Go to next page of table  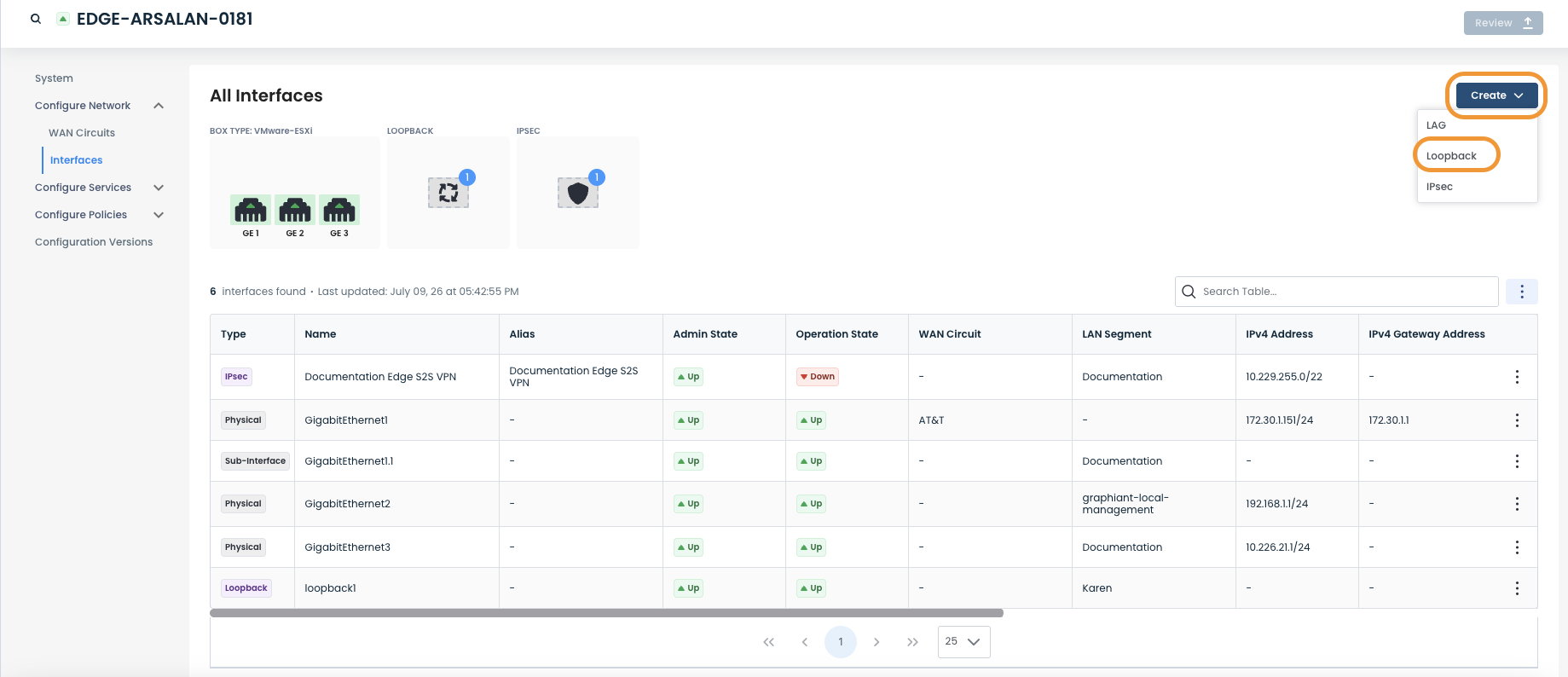pyautogui.click(x=877, y=642)
